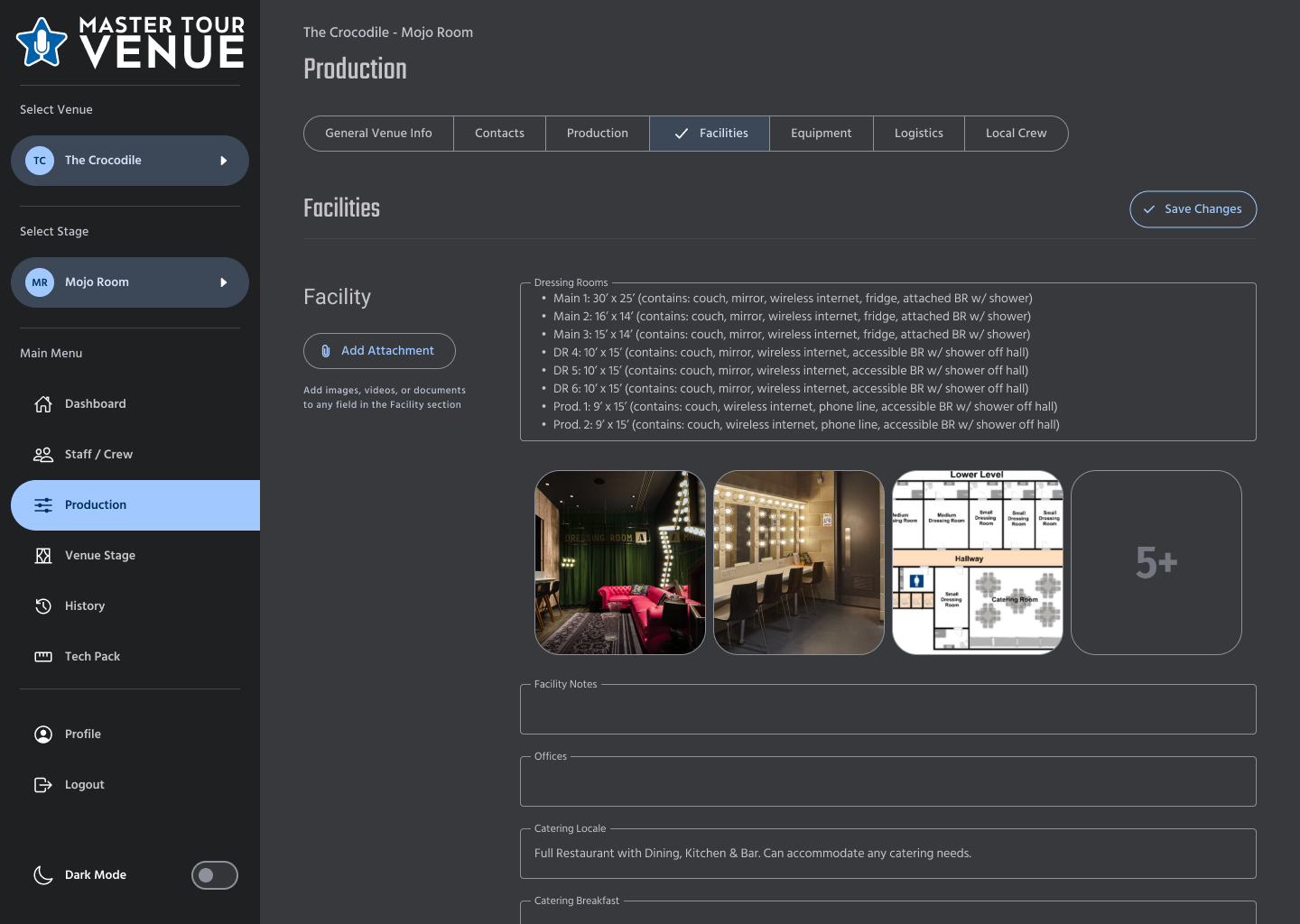Open the green dressing room photo
This screenshot has height=924, width=1300.
(620, 563)
